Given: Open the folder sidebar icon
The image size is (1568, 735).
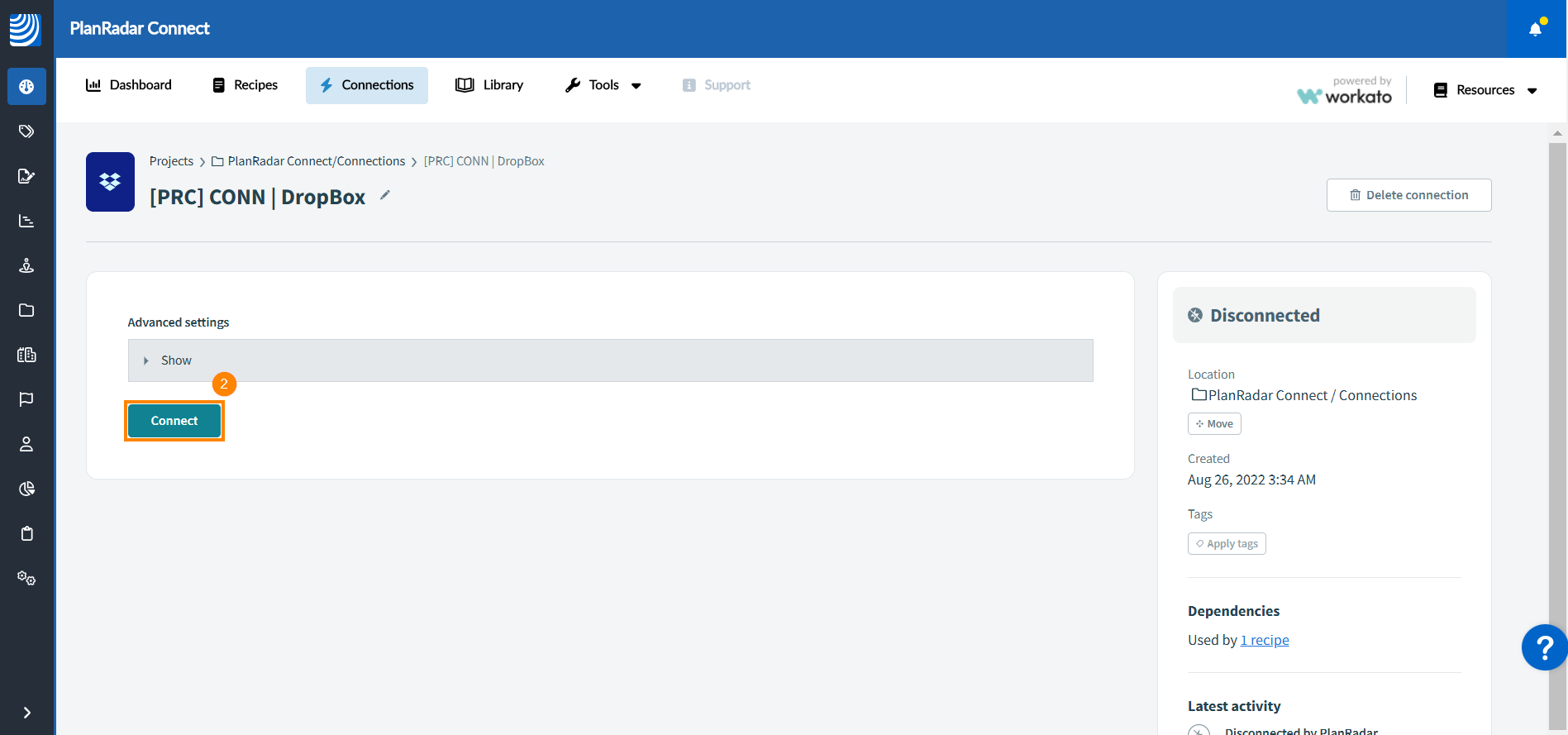Looking at the screenshot, I should 26,310.
